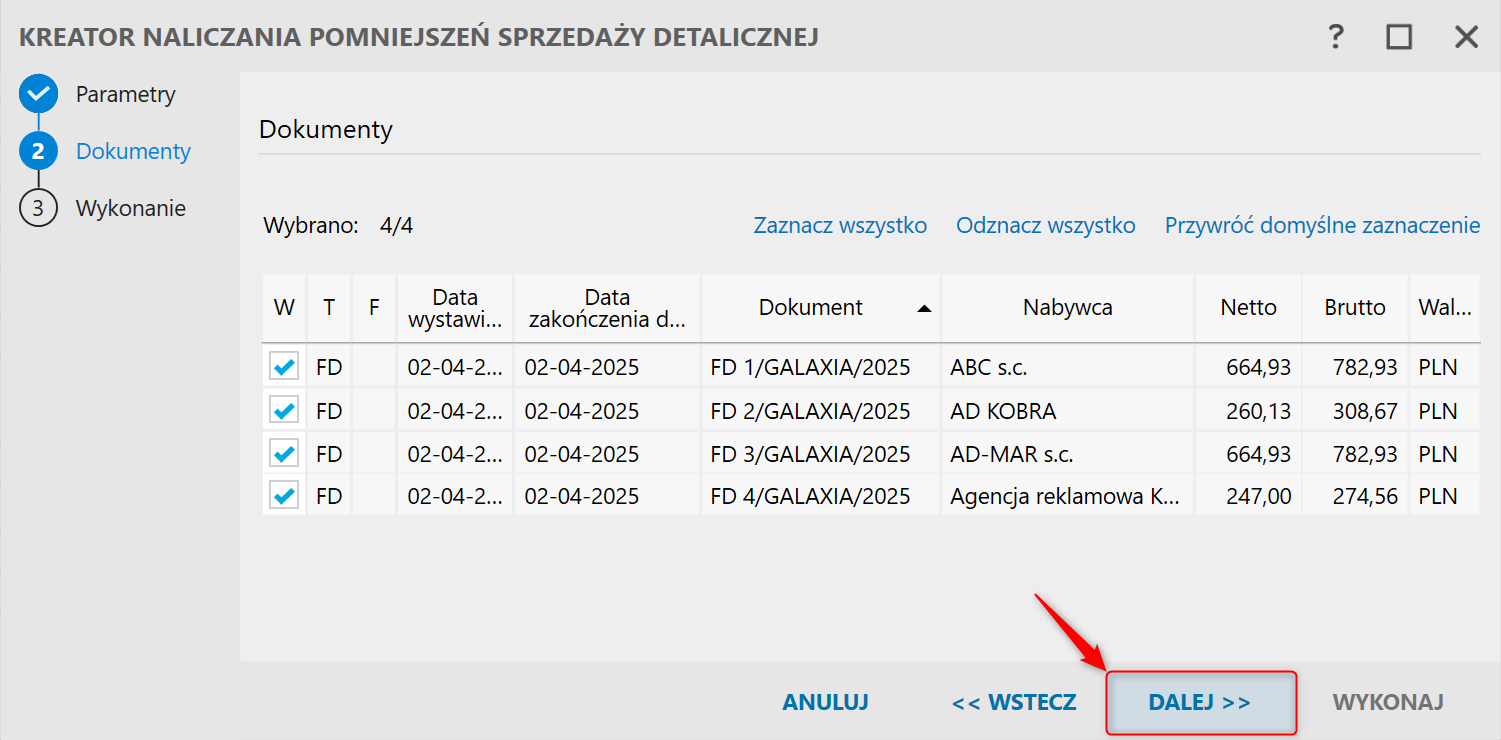Cancel the wizard with ANULUJ
Viewport: 1501px width, 740px height.
[825, 702]
